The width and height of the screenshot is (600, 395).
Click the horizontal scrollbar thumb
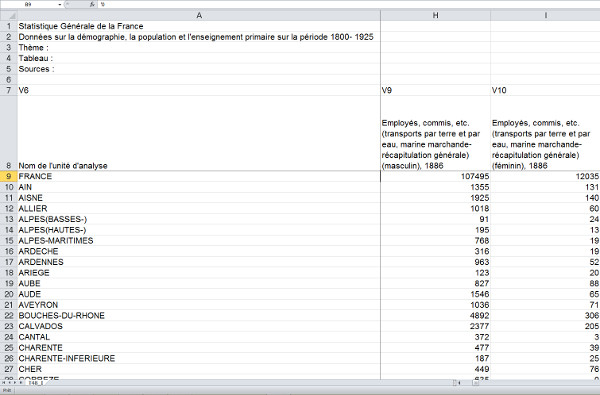point(475,382)
